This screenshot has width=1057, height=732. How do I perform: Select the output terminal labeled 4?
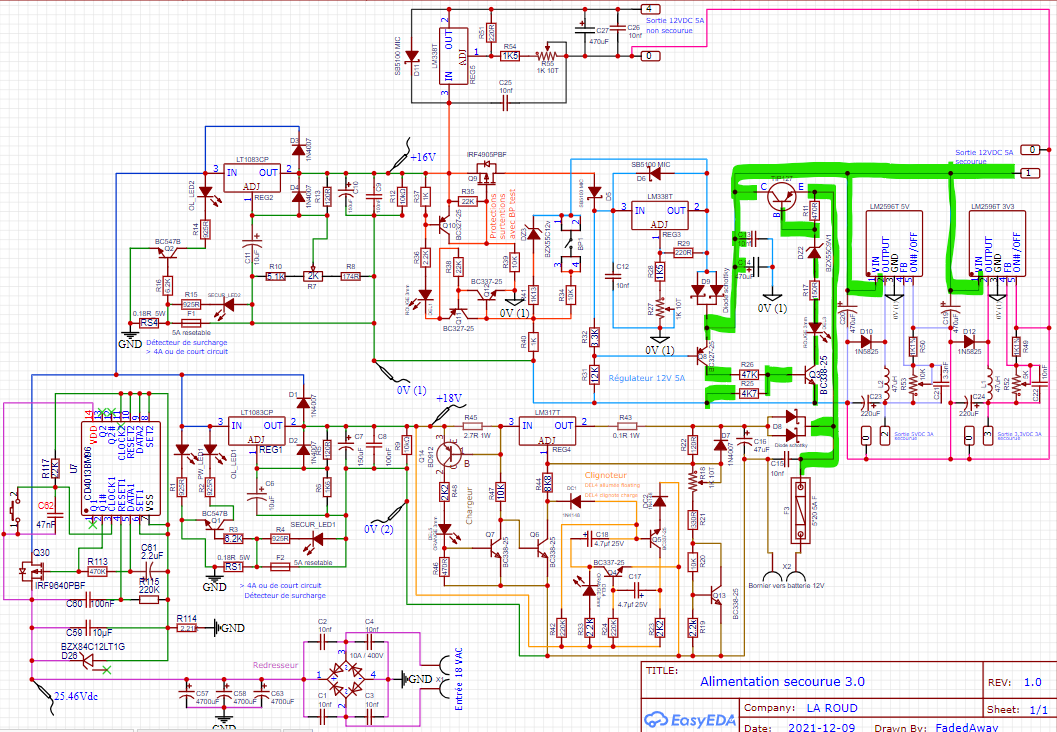[649, 9]
